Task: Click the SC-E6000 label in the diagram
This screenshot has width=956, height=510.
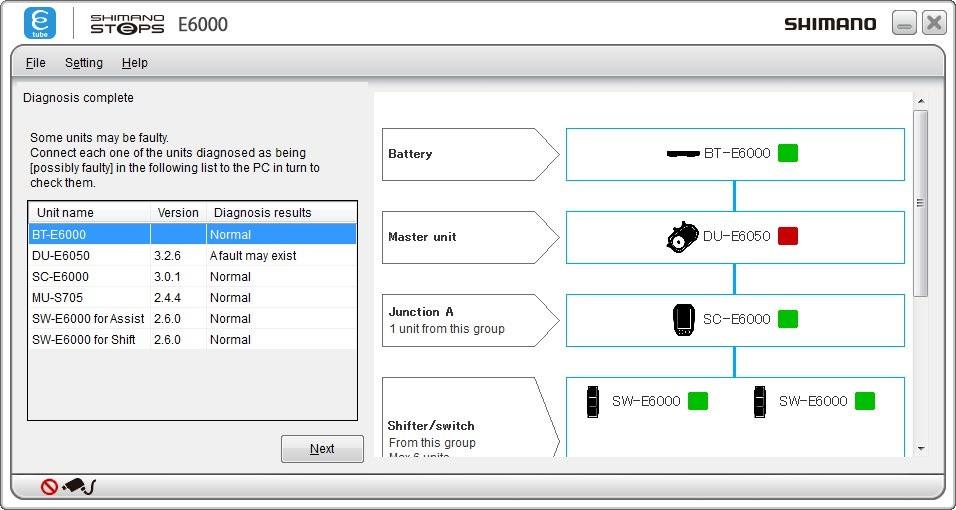Action: coord(737,319)
